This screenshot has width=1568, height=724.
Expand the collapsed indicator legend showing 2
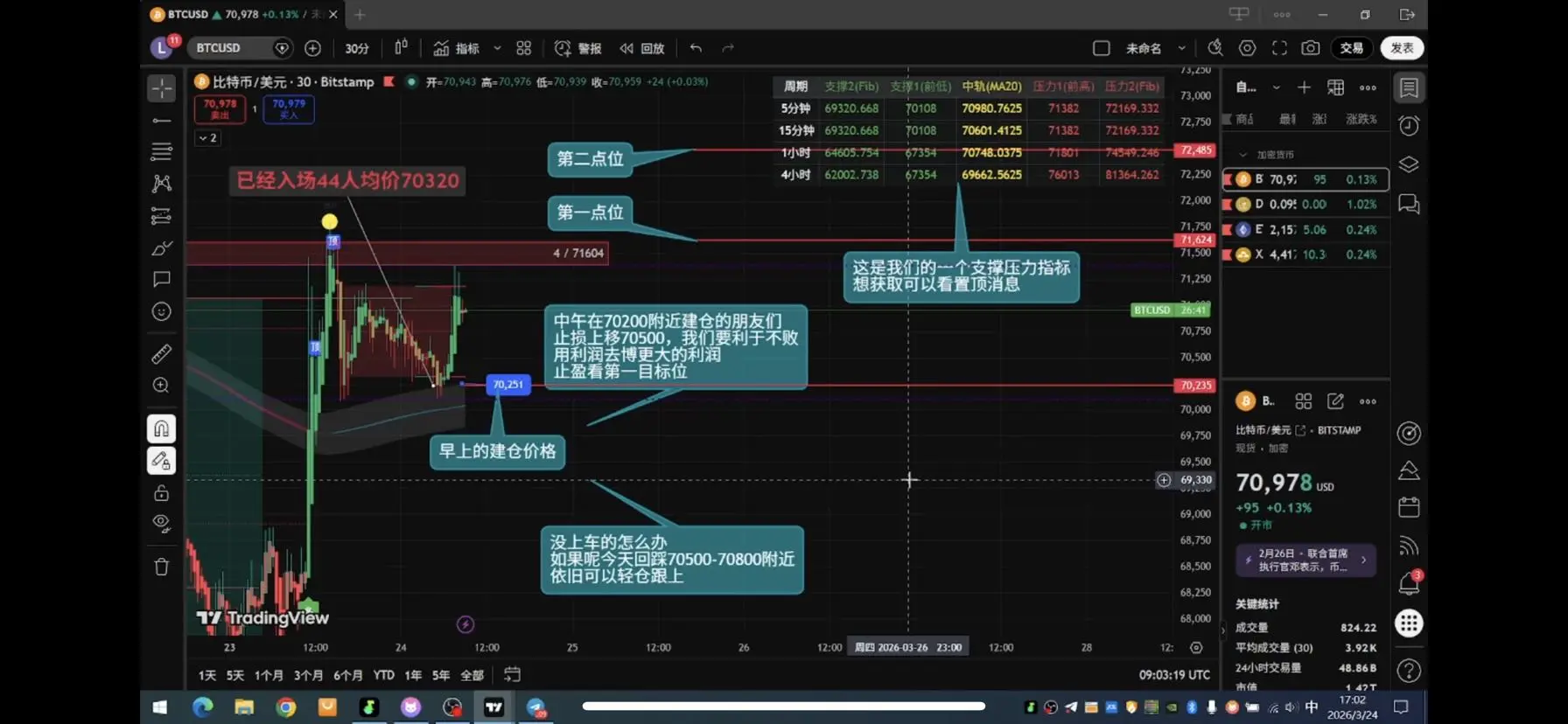point(207,138)
